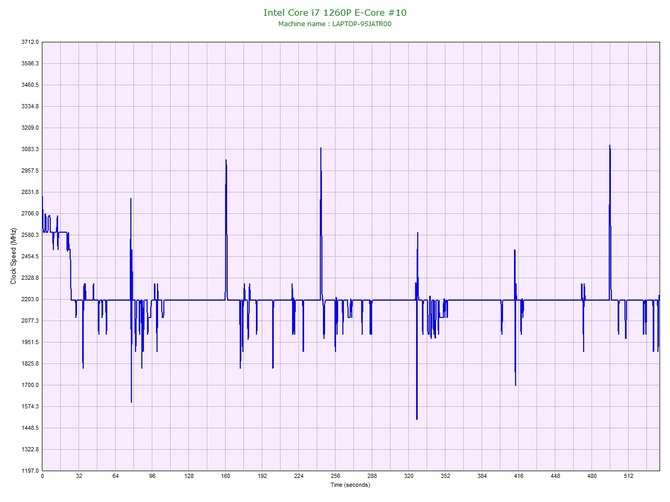Click the 2454.5 y-axis value
Screen dimensions: 670x502
tap(30, 256)
